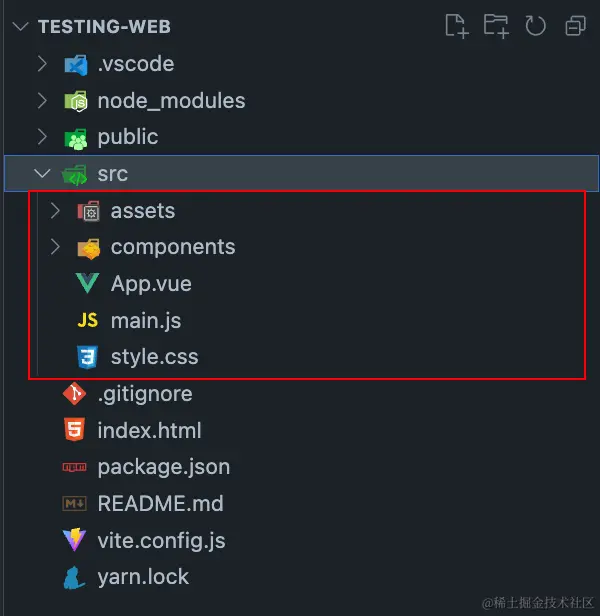
Task: Expand the .vscode folder chevron
Action: pos(42,64)
